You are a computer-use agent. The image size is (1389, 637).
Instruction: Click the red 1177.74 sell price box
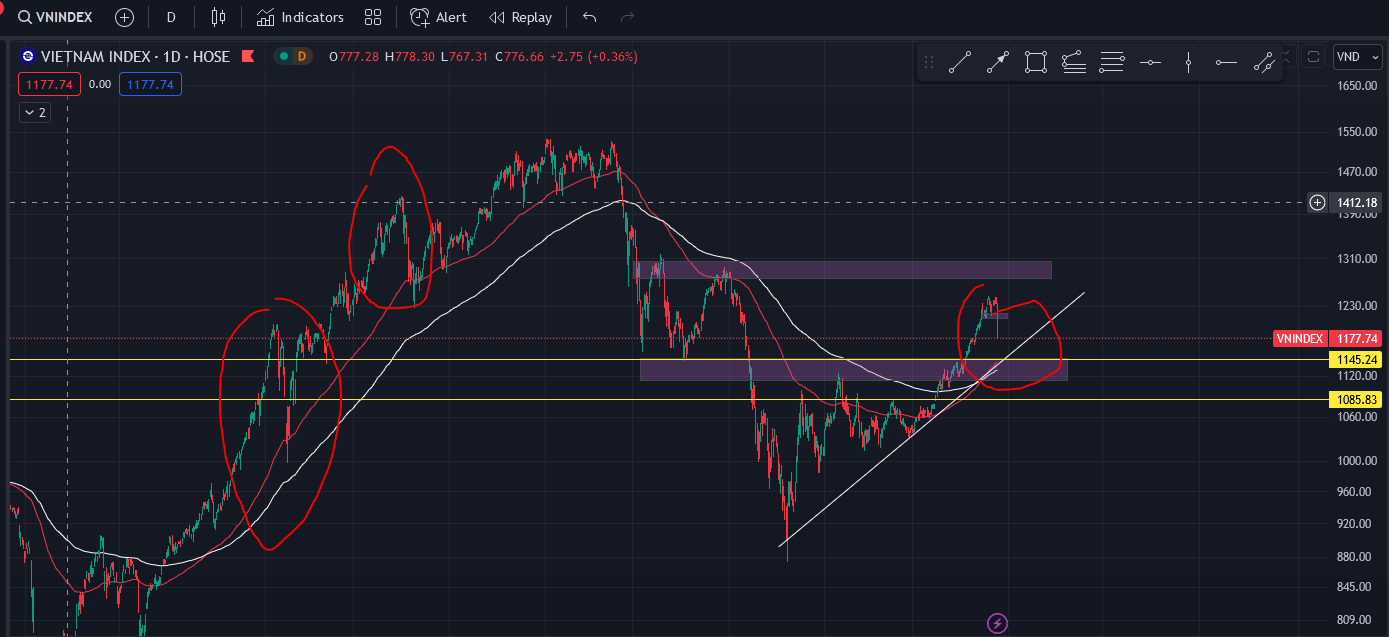point(50,85)
